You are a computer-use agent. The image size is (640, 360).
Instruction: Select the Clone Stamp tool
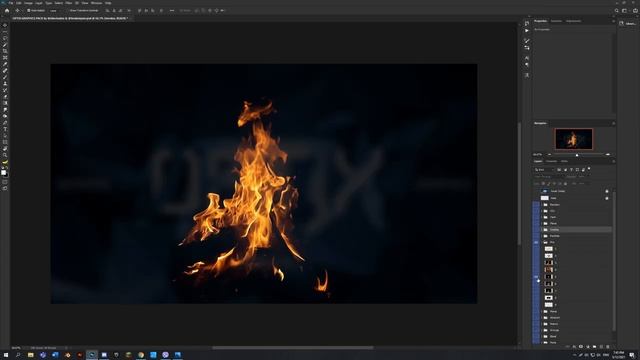point(5,84)
